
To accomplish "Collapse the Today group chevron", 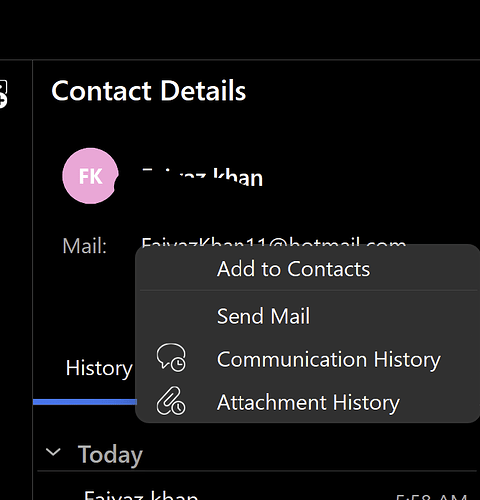I will coord(53,452).
